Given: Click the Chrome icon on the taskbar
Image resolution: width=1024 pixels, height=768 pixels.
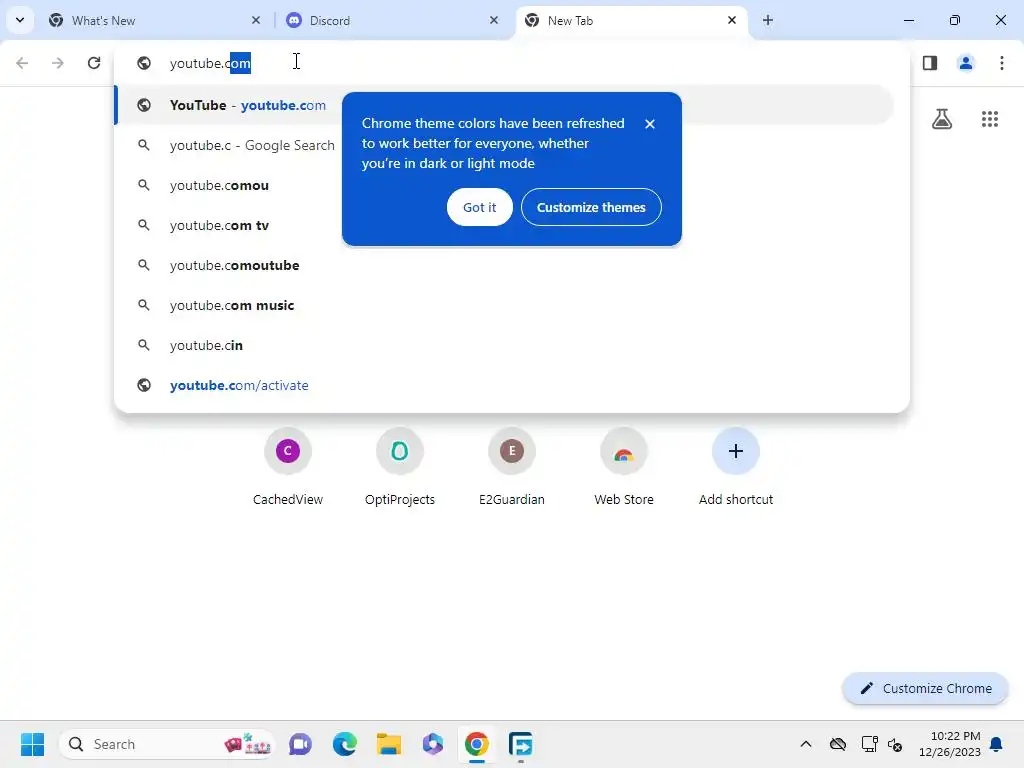Looking at the screenshot, I should tap(477, 744).
